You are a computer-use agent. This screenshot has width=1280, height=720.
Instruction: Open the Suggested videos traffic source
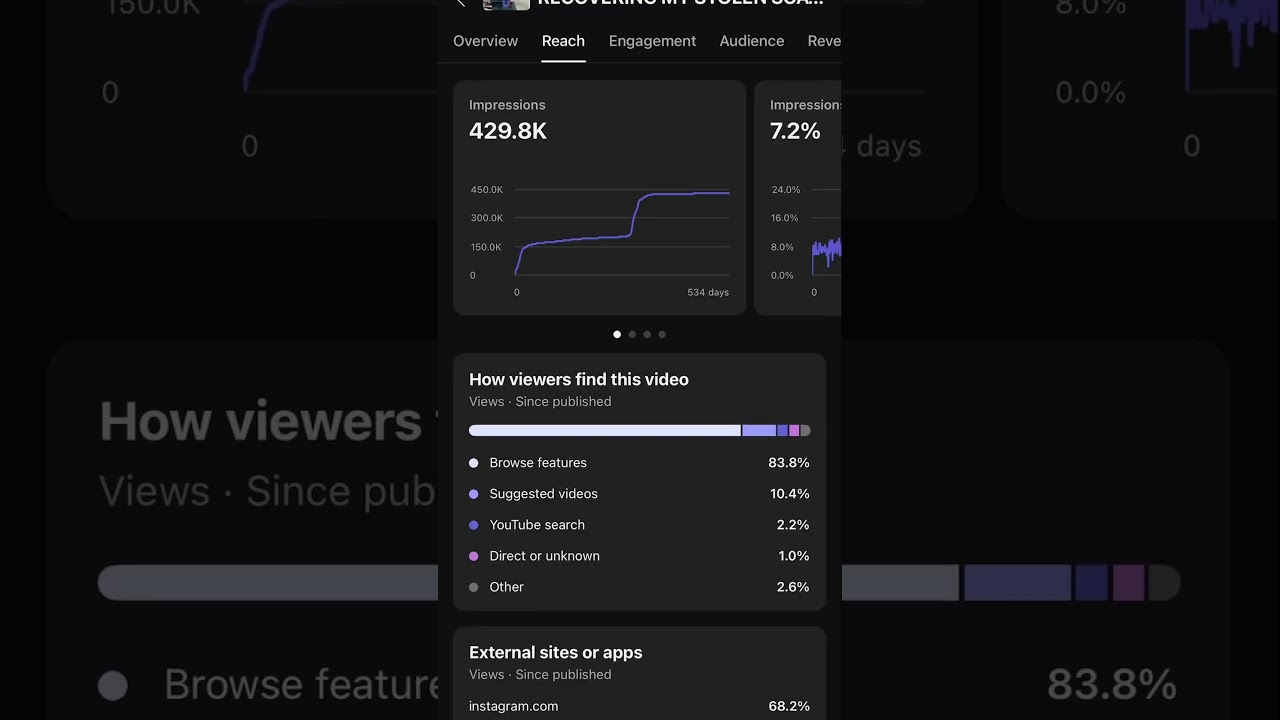pyautogui.click(x=544, y=494)
